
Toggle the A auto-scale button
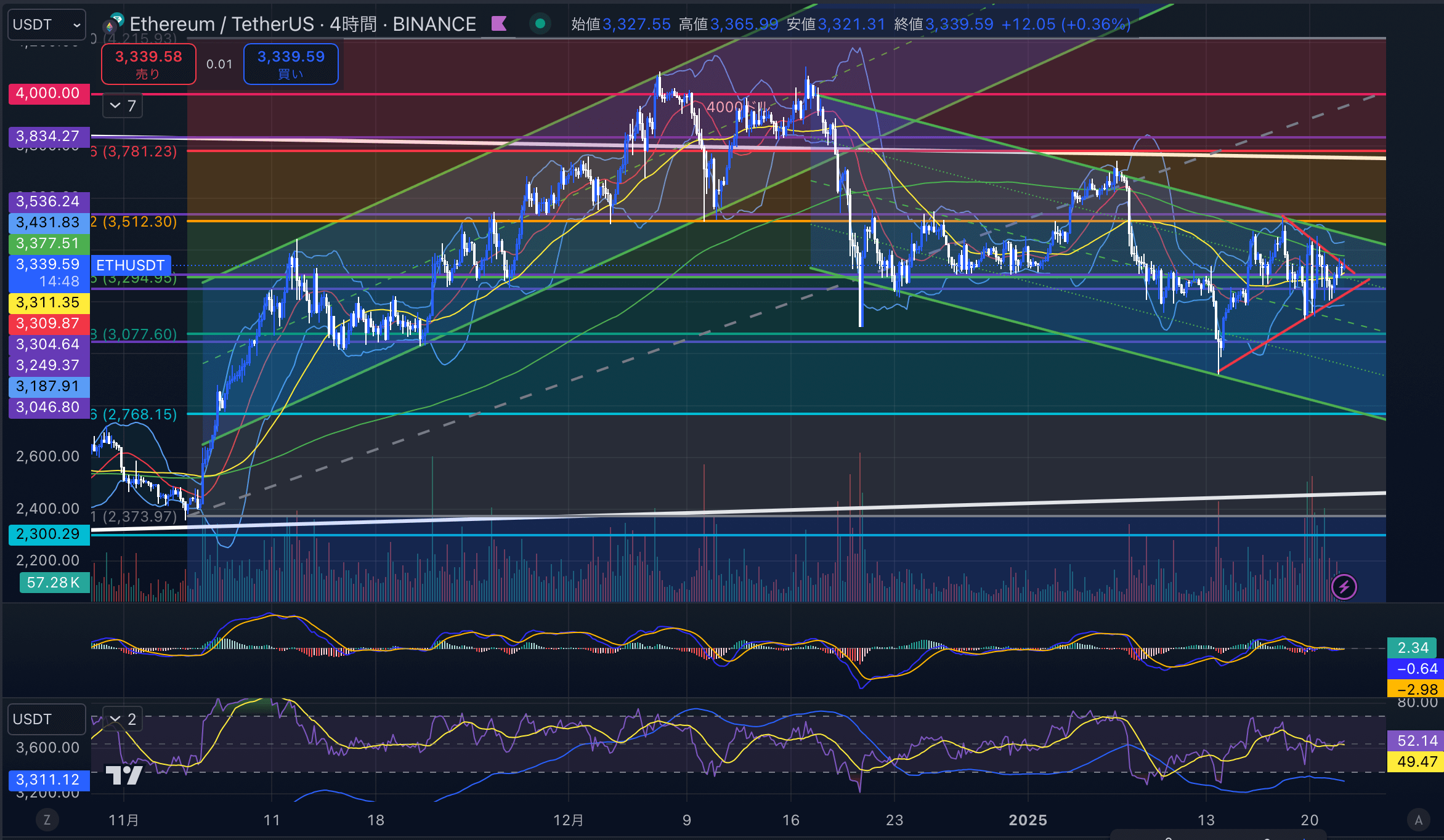(1419, 820)
